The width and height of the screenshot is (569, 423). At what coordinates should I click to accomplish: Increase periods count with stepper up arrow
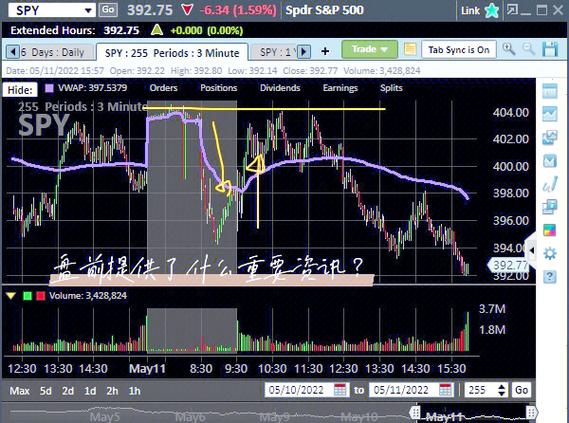502,387
